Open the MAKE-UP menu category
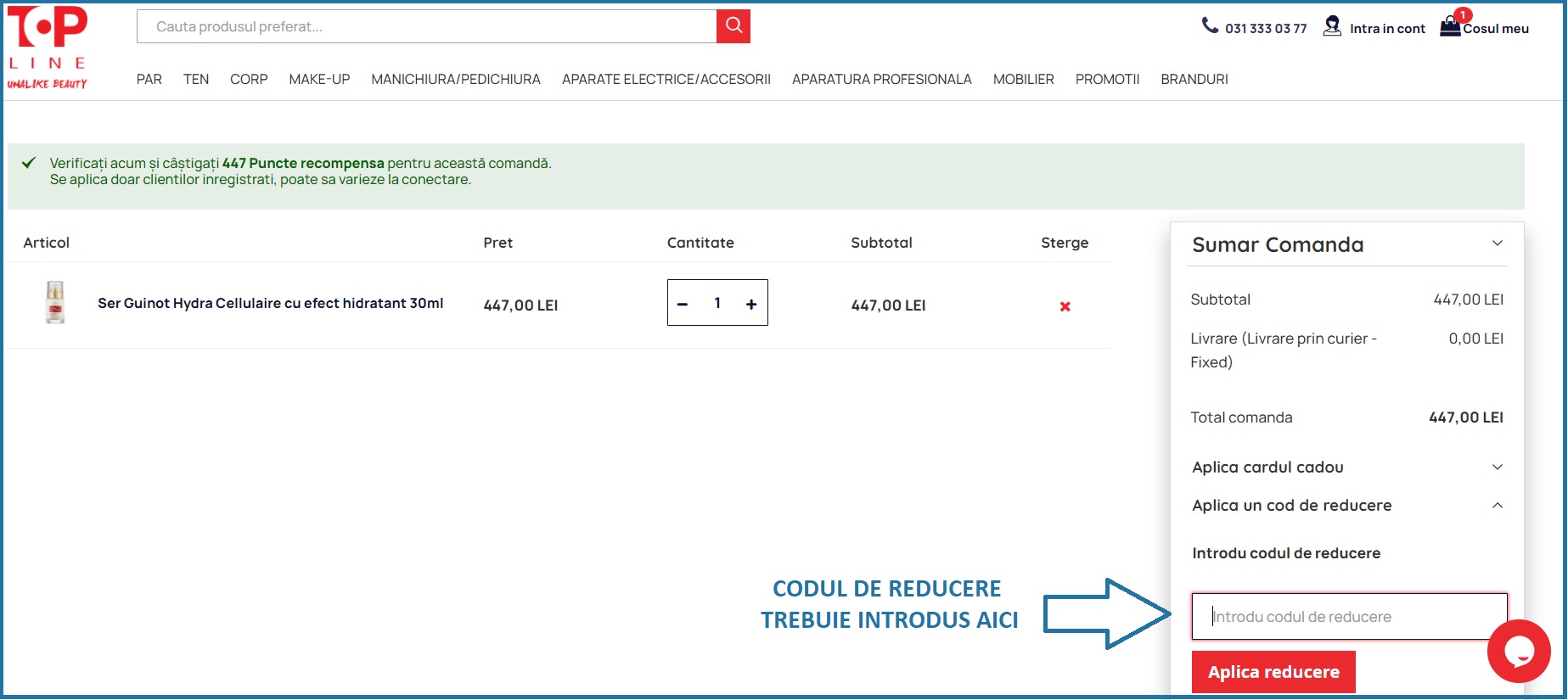This screenshot has width=1568, height=700. (319, 79)
